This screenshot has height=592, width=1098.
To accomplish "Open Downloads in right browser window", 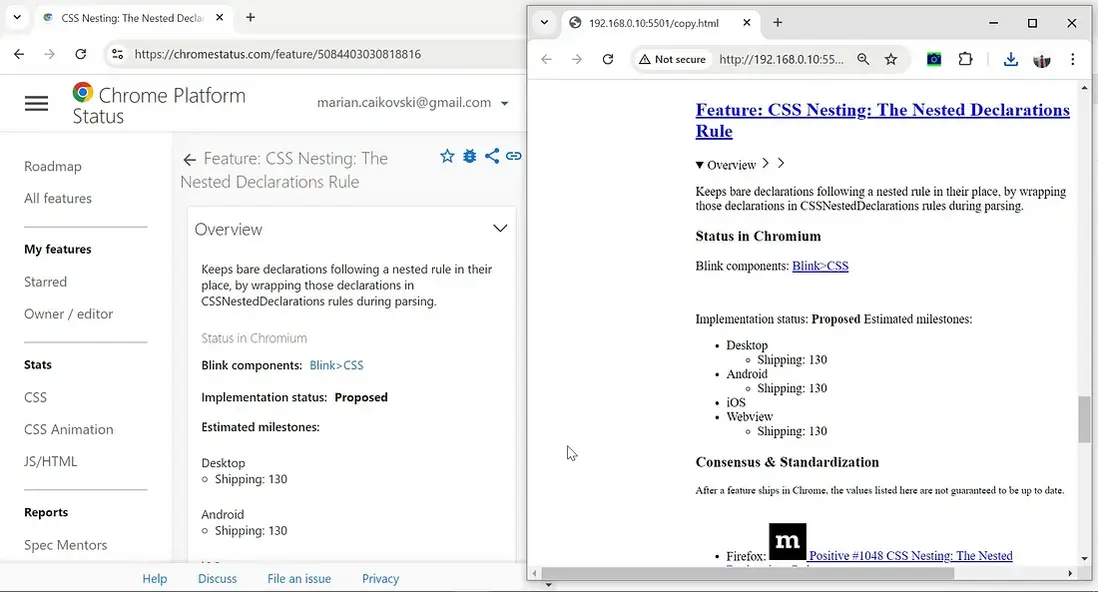I will pyautogui.click(x=1010, y=60).
